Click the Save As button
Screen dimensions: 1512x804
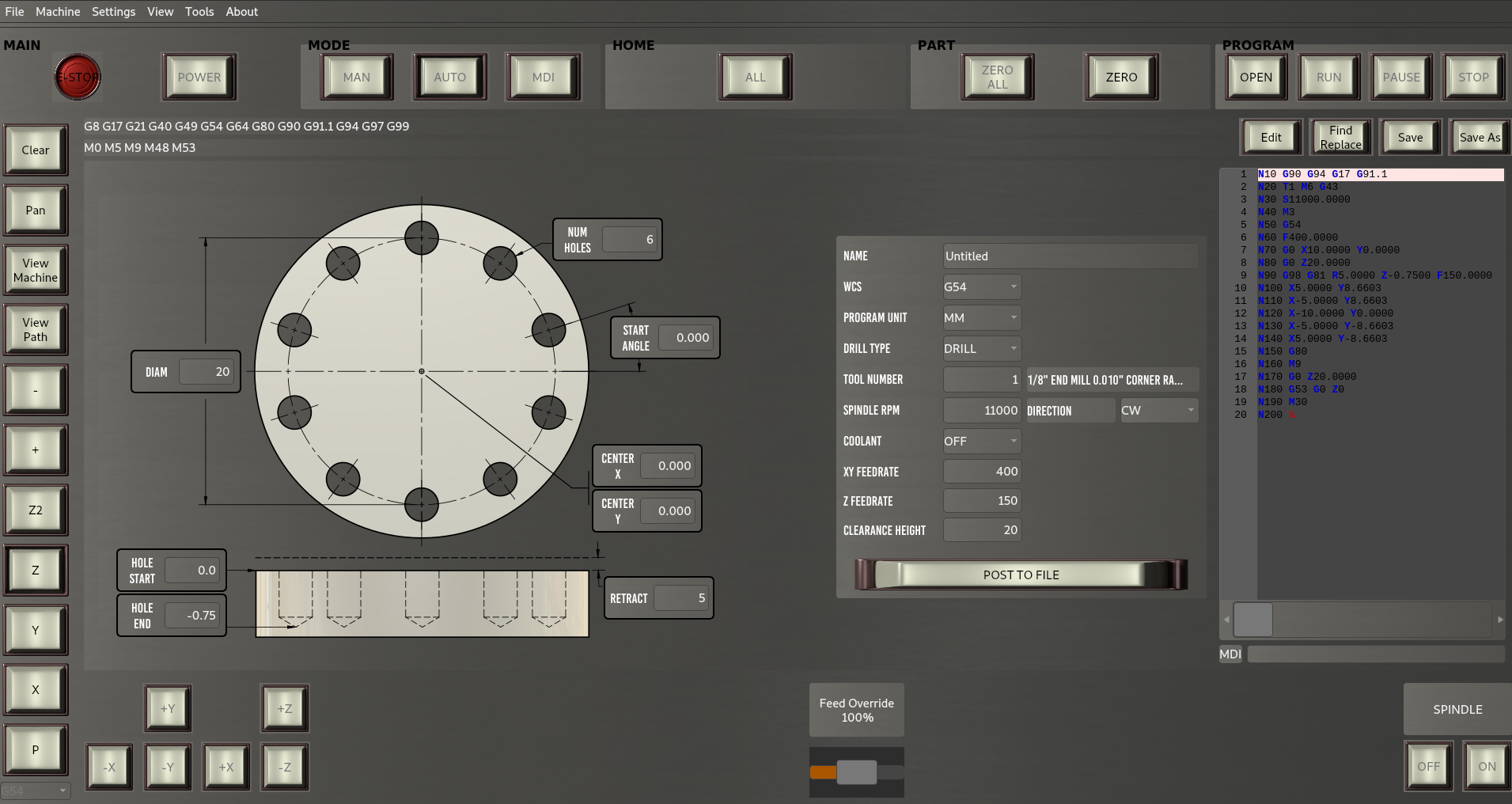click(1480, 137)
